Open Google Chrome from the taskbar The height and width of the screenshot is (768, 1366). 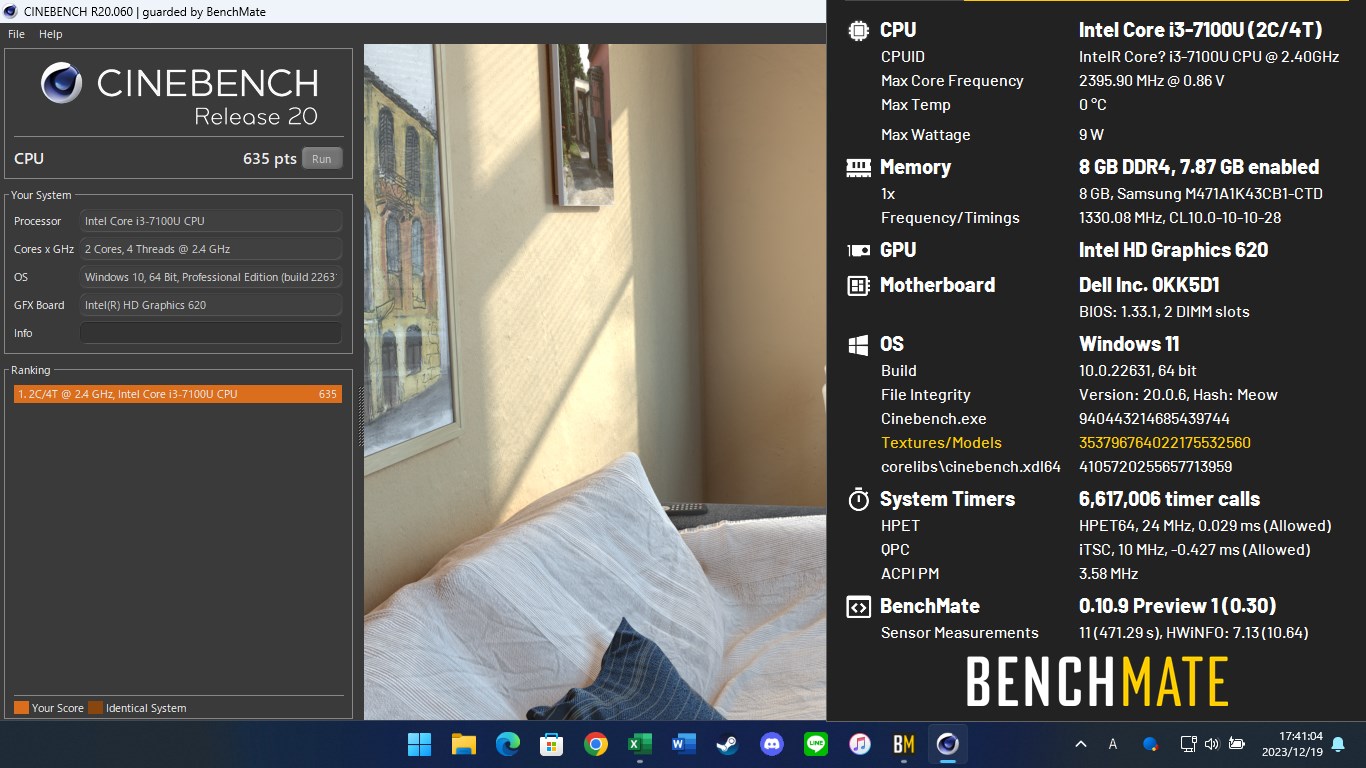point(596,744)
